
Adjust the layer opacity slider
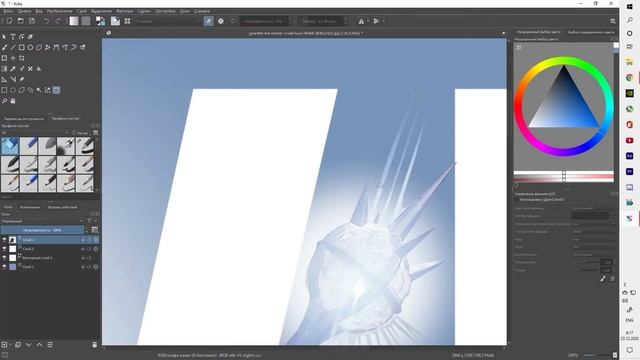42,230
